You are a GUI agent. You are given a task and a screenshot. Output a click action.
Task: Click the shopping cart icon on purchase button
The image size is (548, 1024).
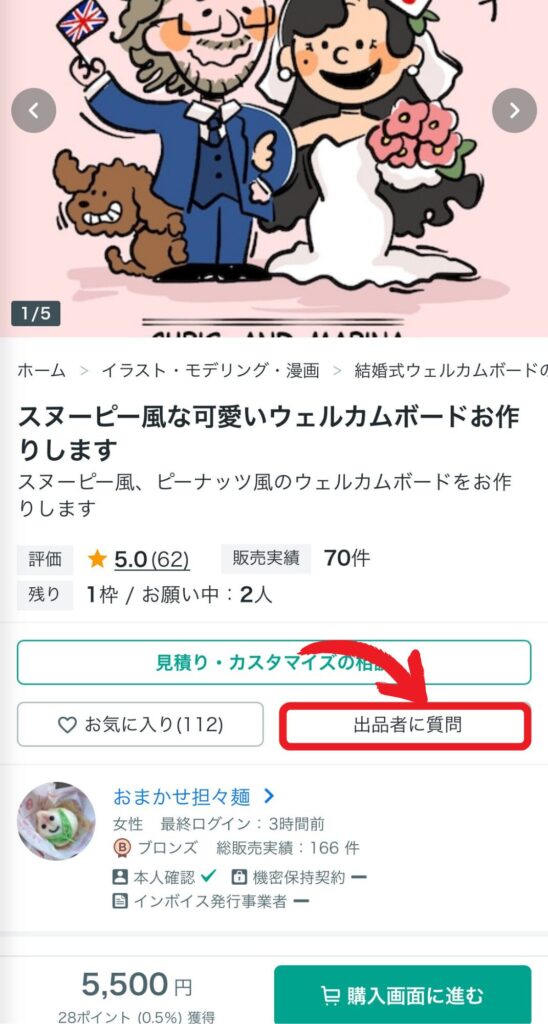[331, 996]
